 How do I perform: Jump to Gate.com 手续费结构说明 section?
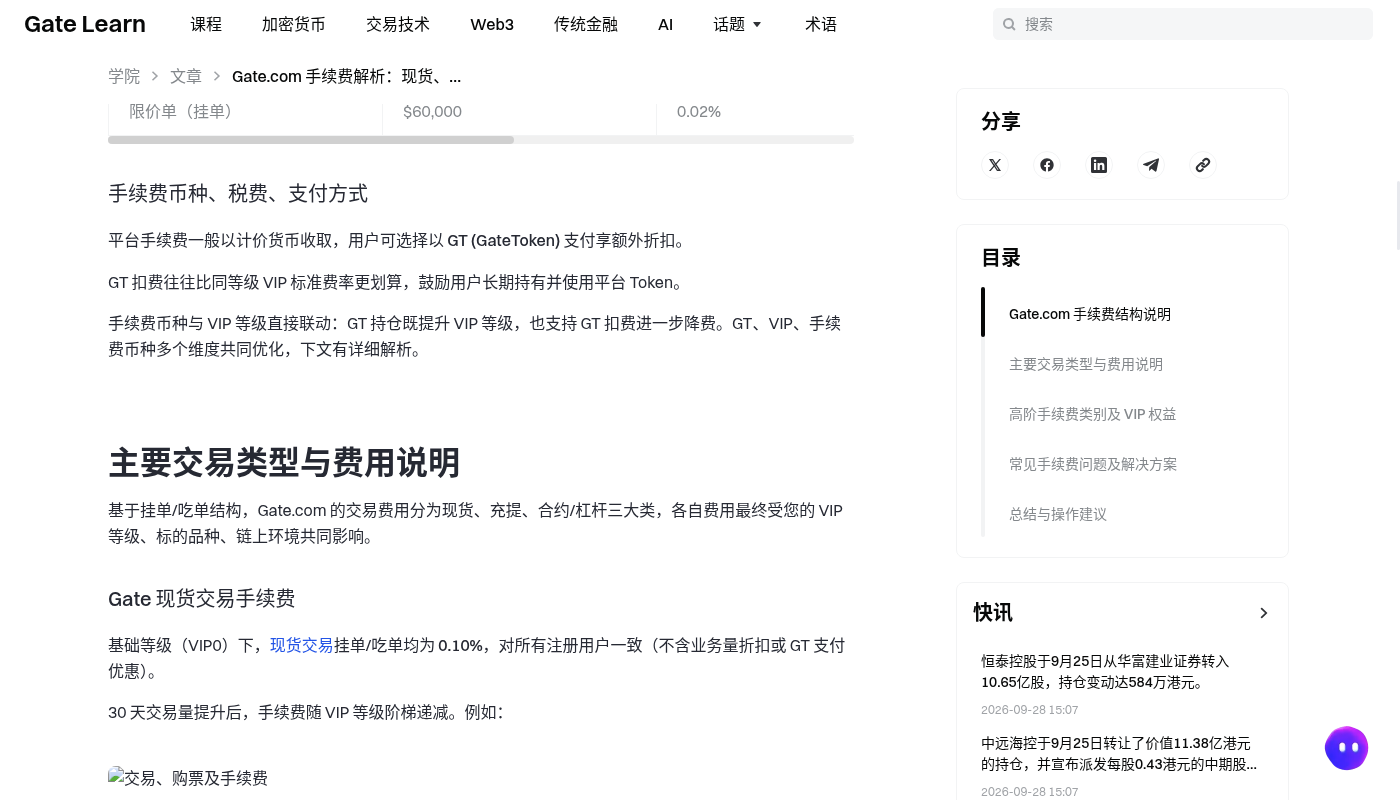pos(1090,314)
